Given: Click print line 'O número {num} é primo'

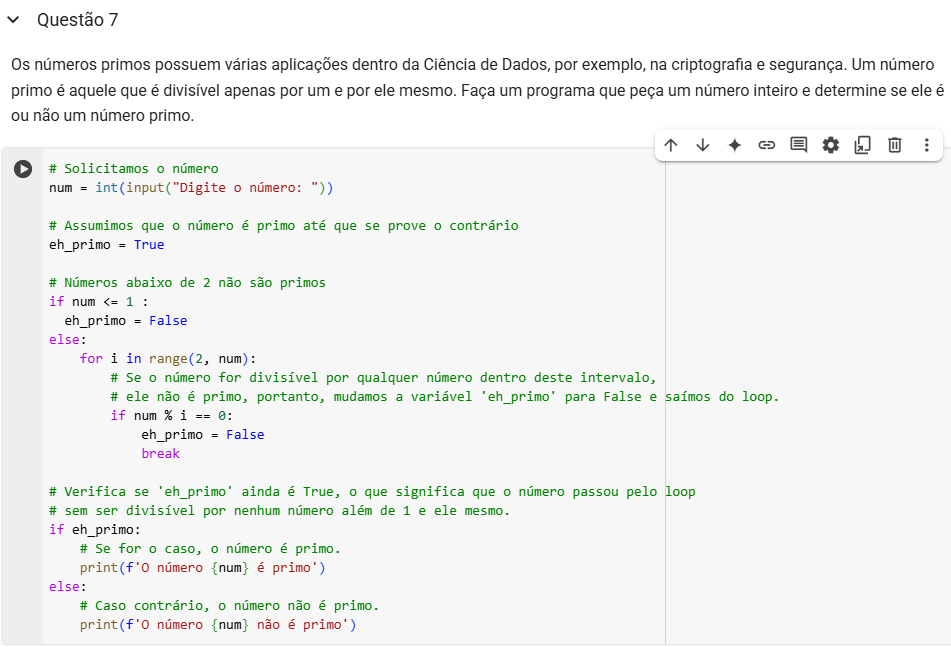Looking at the screenshot, I should click(203, 568).
